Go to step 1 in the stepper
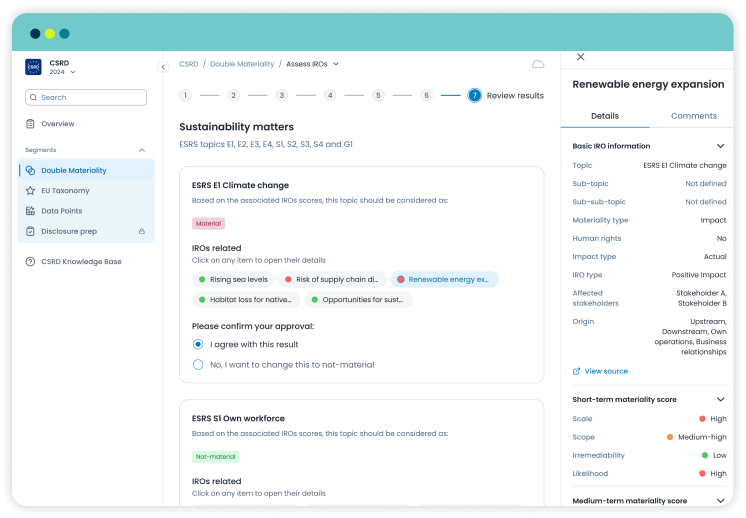 [186, 96]
